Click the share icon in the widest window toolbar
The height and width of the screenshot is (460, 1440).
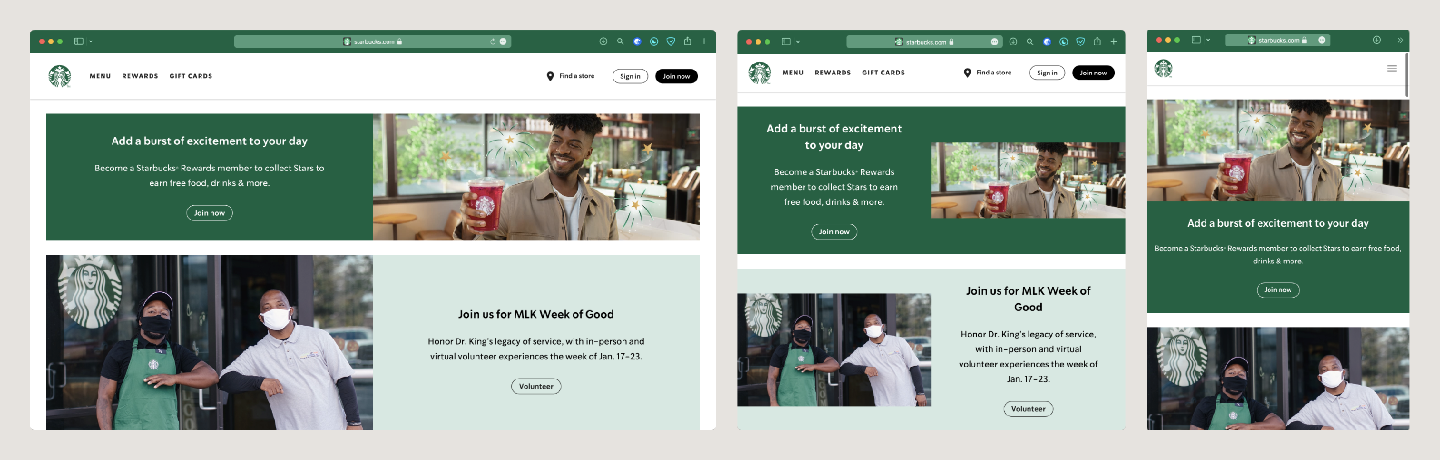[x=687, y=41]
